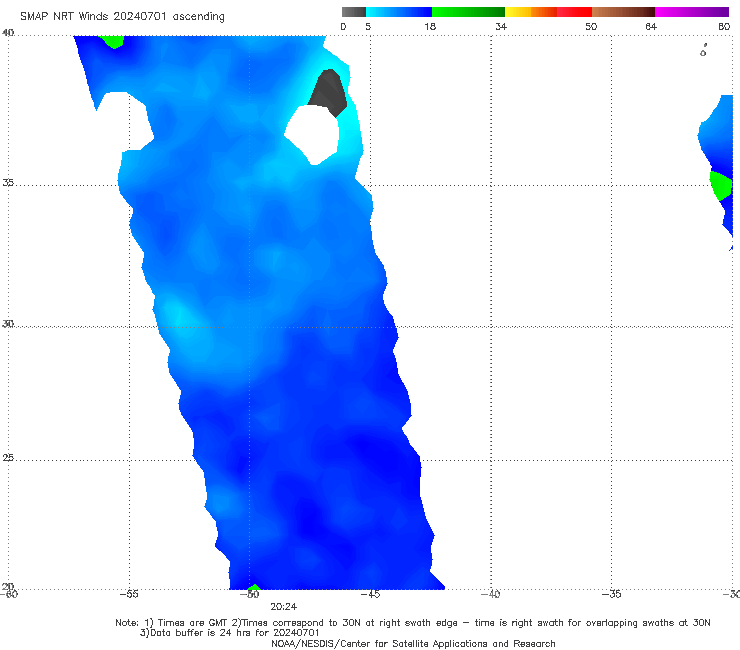
Task: Click the green segment of the color bar
Action: click(x=468, y=12)
